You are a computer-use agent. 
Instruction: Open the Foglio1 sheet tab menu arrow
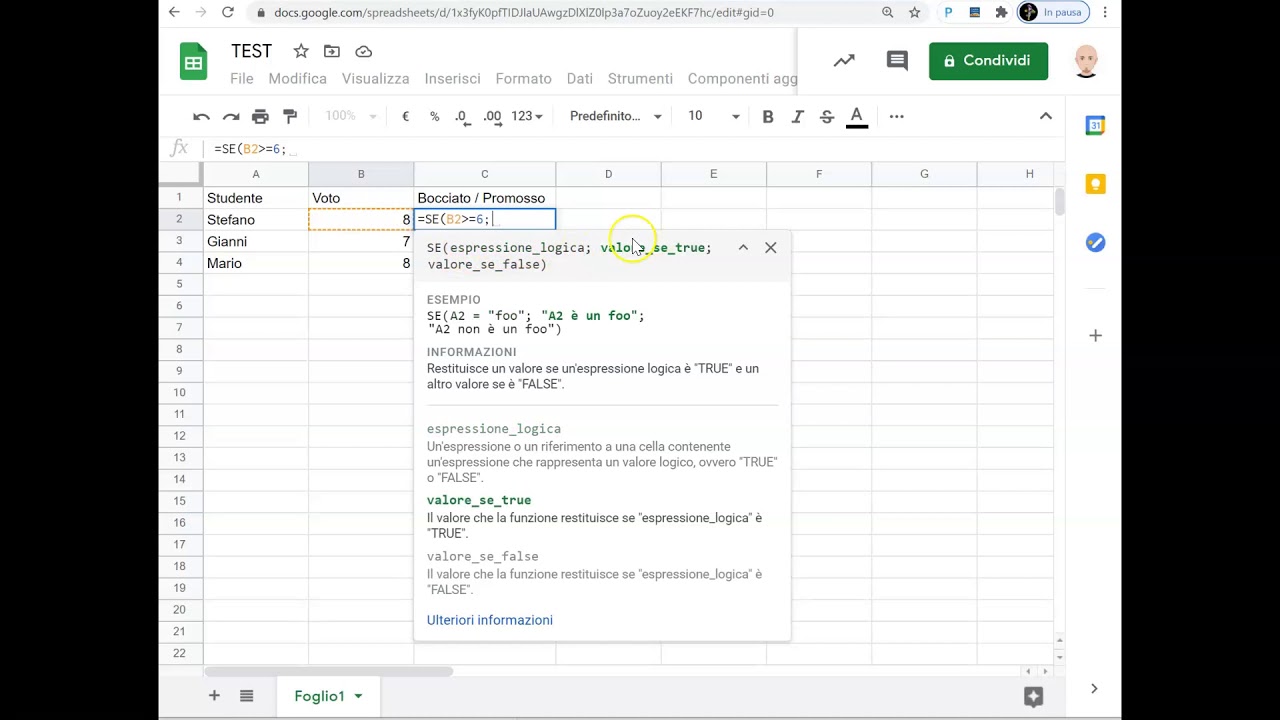point(358,696)
